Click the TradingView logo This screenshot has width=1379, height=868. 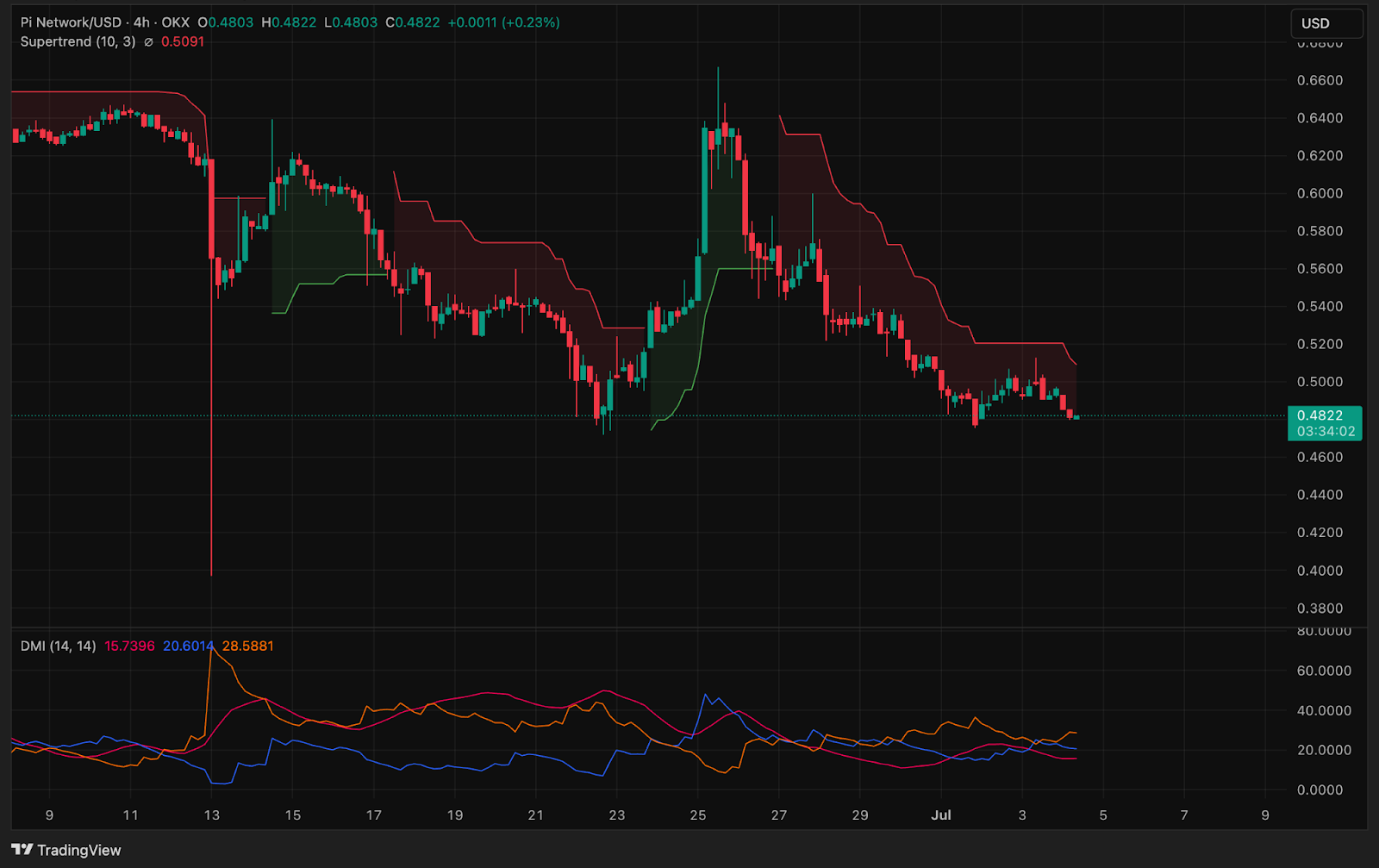[x=66, y=850]
